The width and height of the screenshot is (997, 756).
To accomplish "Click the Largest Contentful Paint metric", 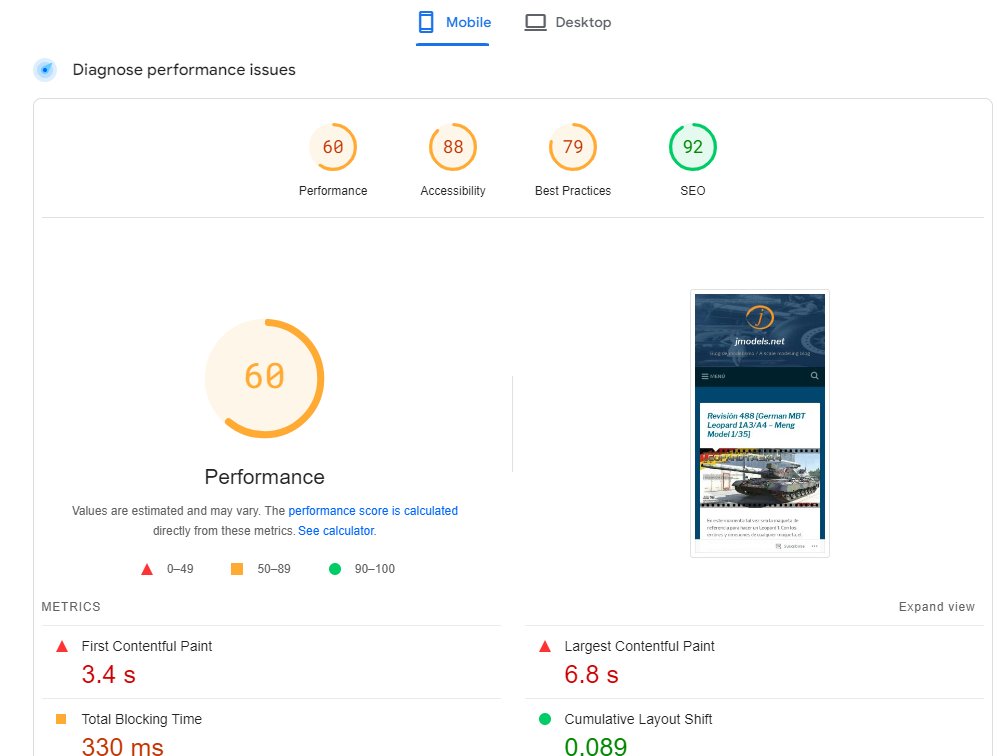I will (639, 646).
